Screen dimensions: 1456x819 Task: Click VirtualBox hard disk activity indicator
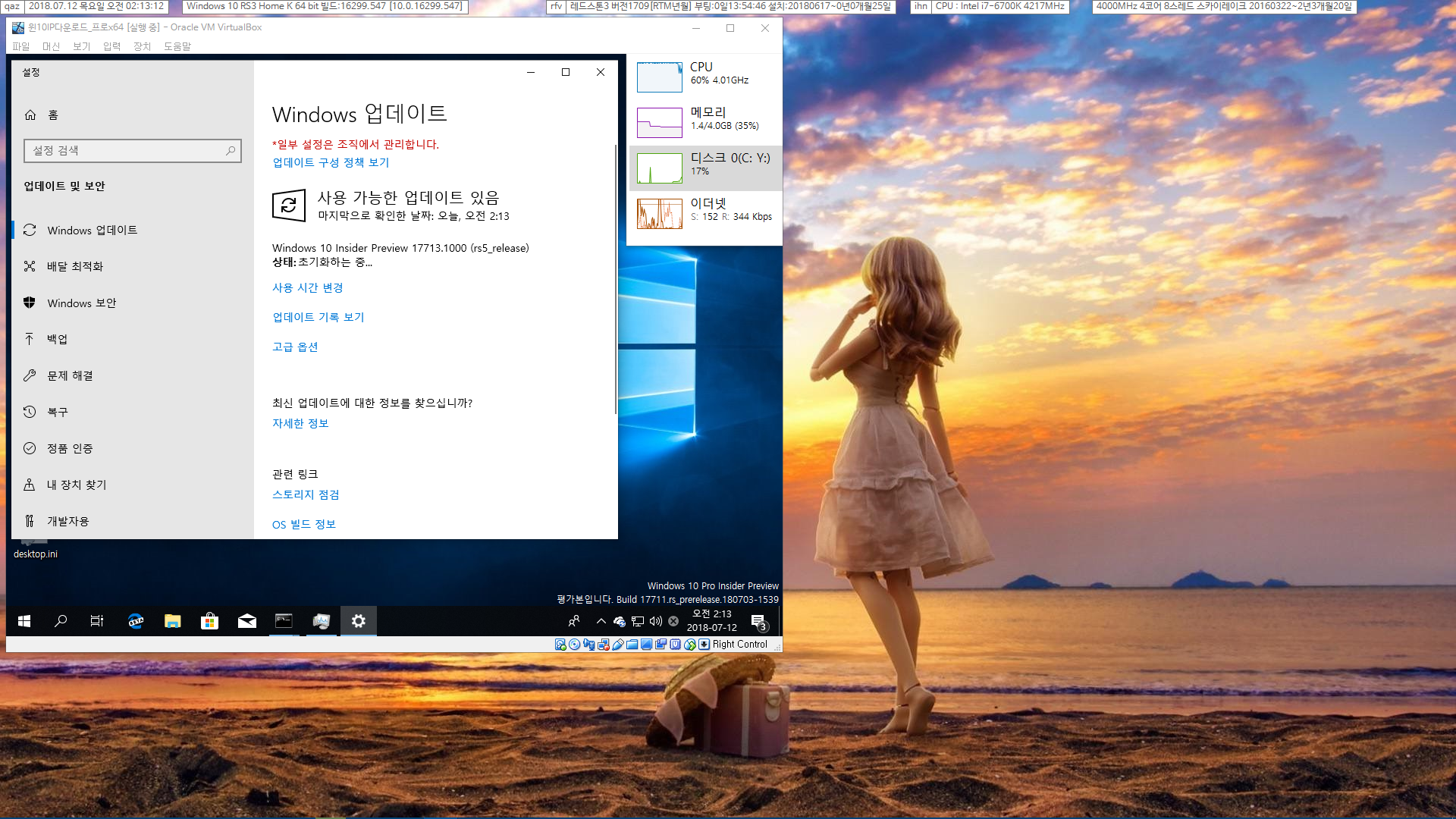pos(560,645)
